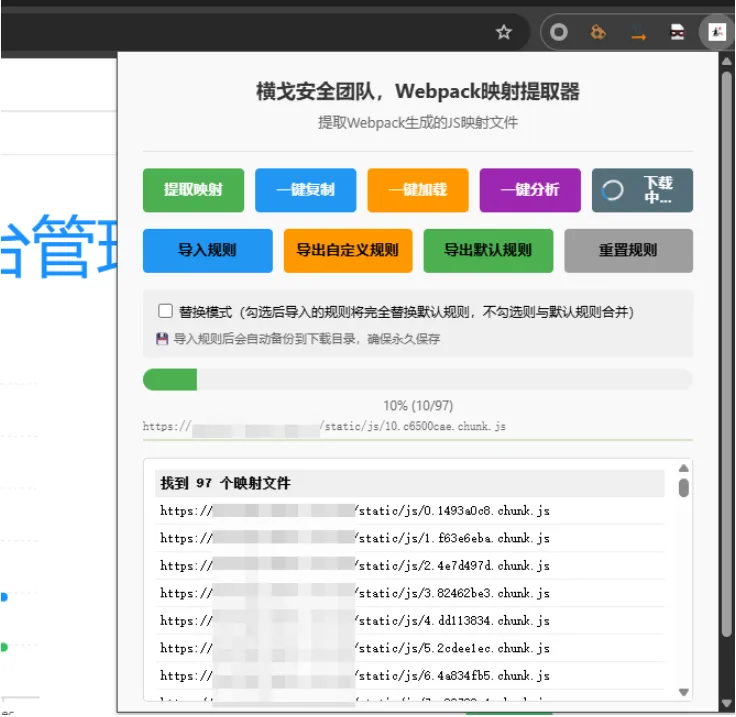
Task: Select the 6.4a834fb5.chunk.js entry
Action: pyautogui.click(x=410, y=676)
